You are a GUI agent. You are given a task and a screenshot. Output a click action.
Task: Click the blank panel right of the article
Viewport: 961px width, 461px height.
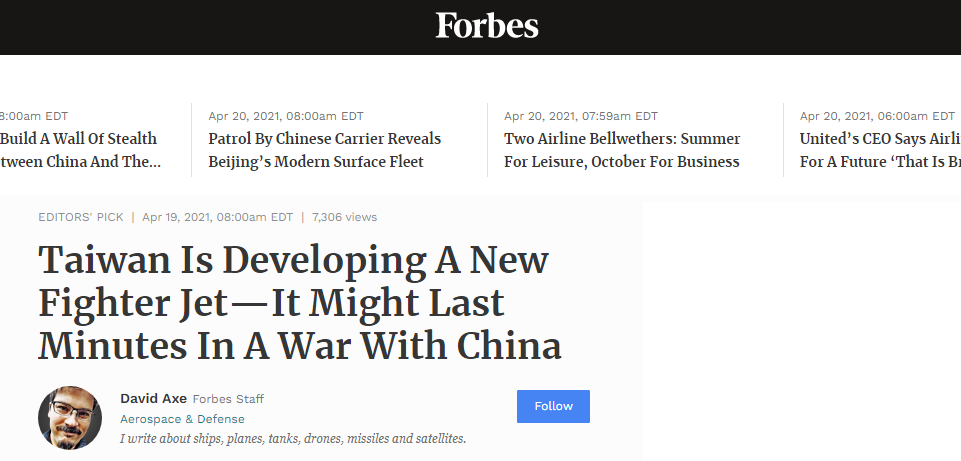800,330
